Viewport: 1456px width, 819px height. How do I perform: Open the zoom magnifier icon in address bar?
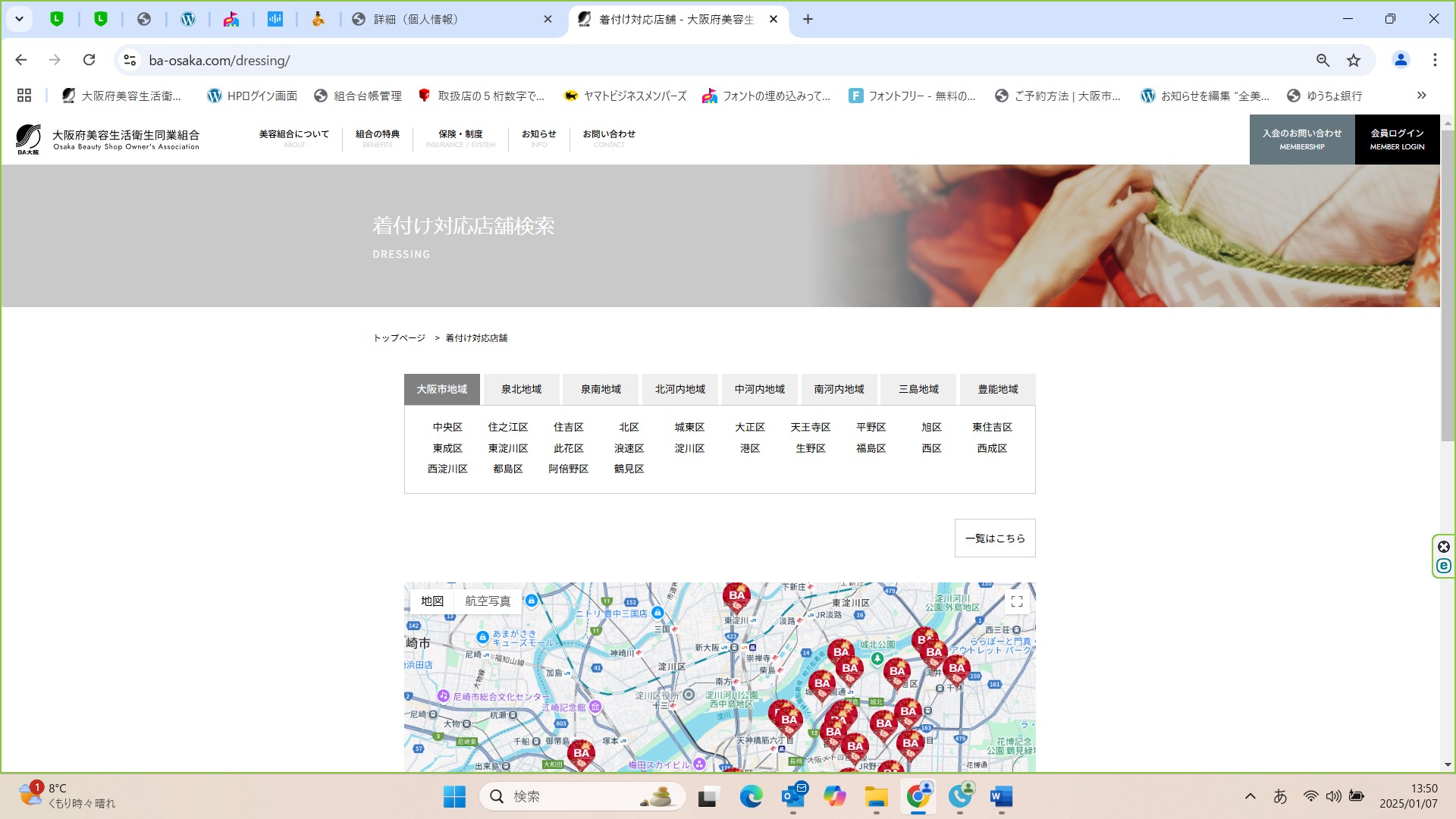pyautogui.click(x=1323, y=60)
